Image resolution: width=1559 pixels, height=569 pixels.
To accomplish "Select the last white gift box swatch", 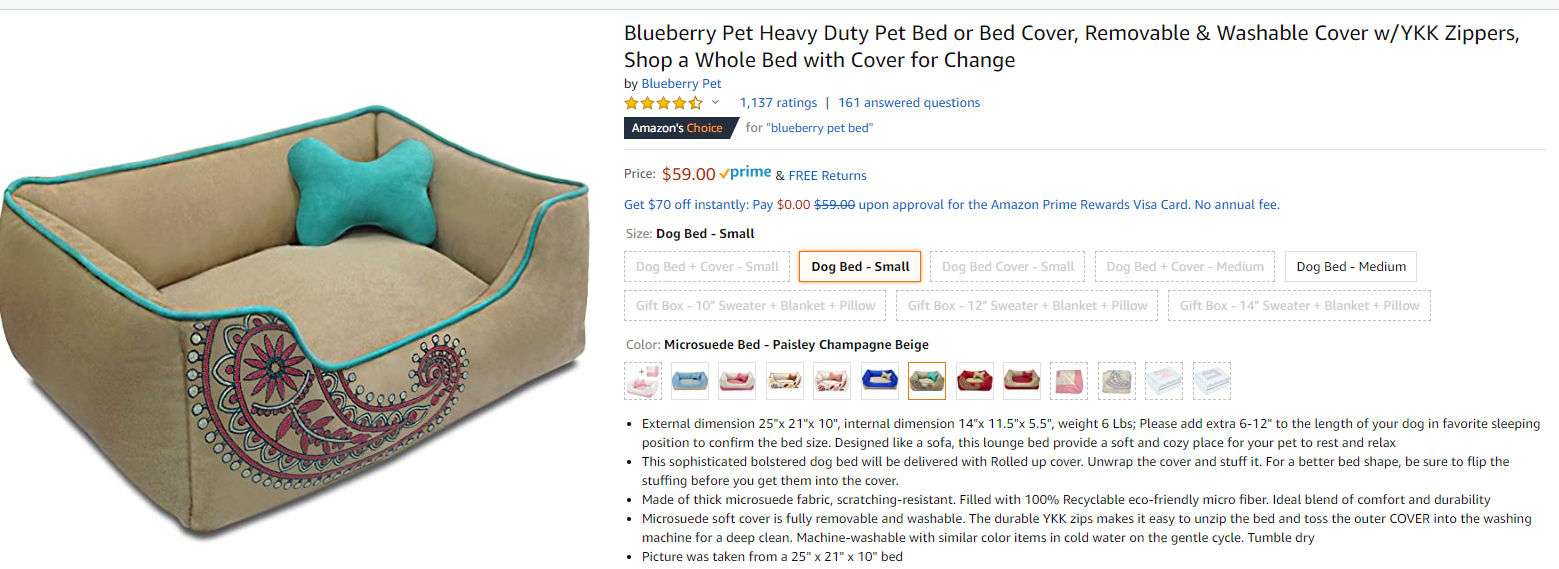I will point(1212,381).
